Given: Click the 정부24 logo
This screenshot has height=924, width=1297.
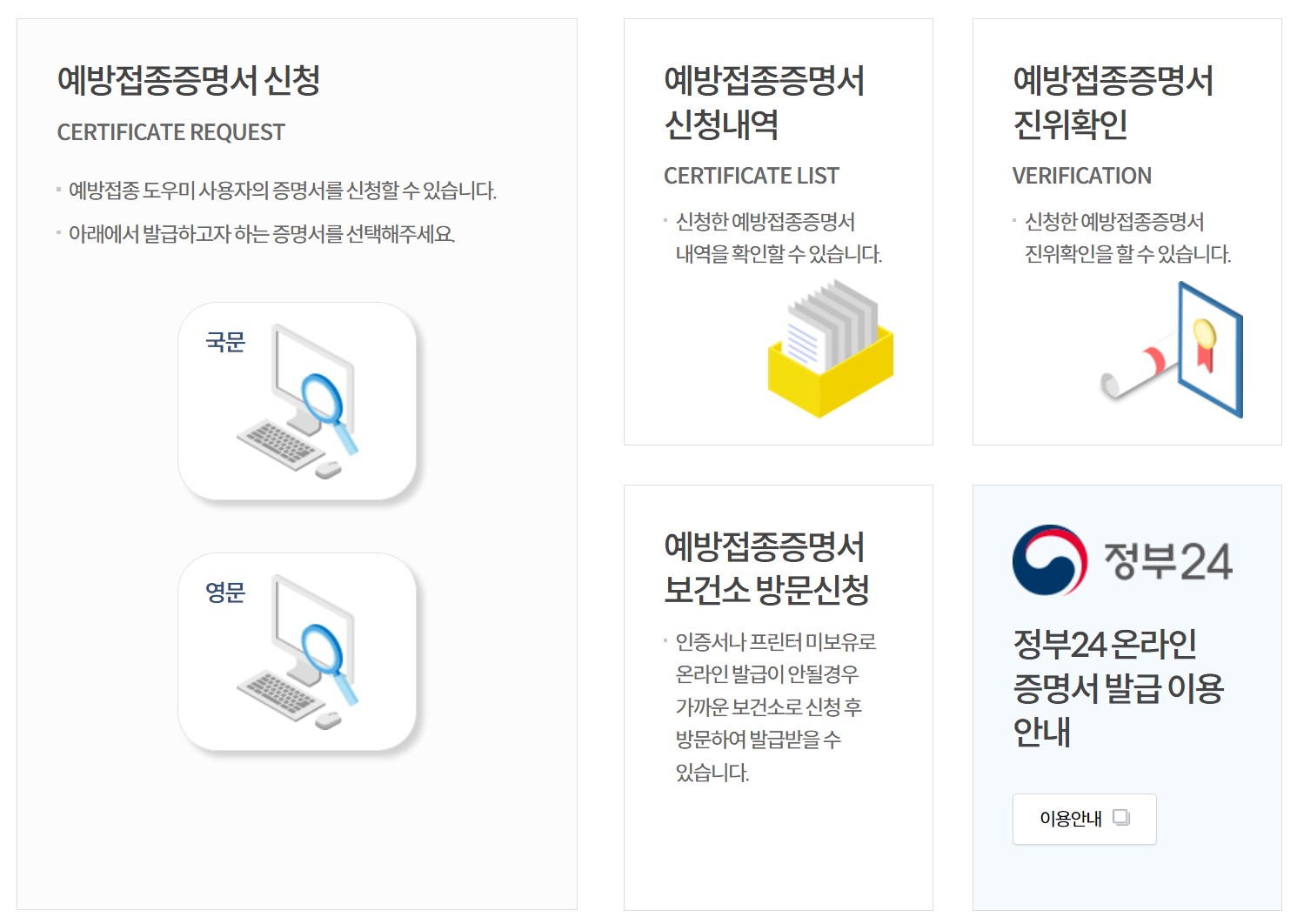Looking at the screenshot, I should tap(1123, 560).
